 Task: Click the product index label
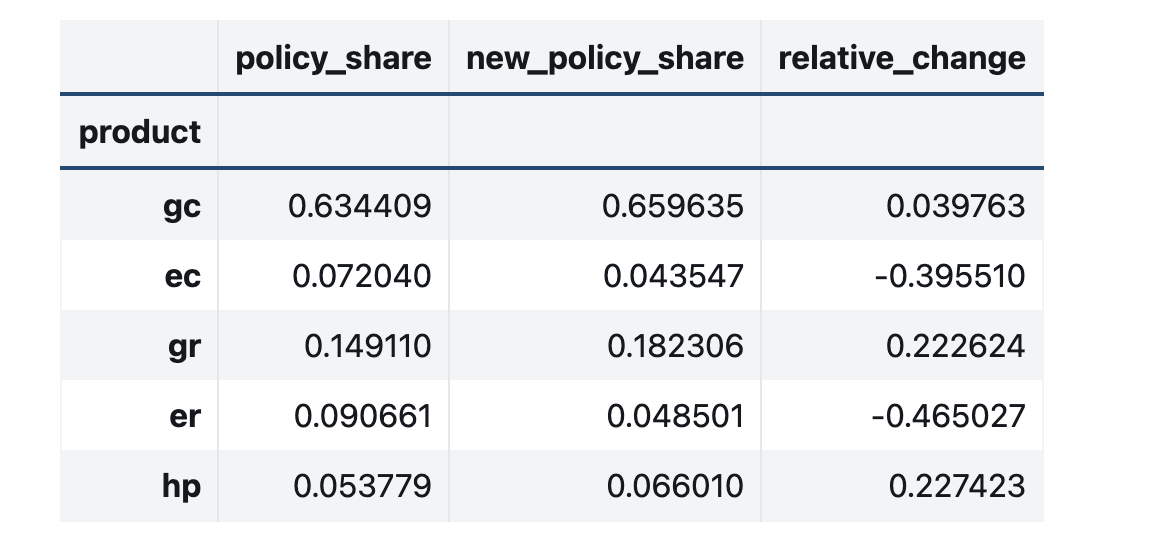click(140, 132)
